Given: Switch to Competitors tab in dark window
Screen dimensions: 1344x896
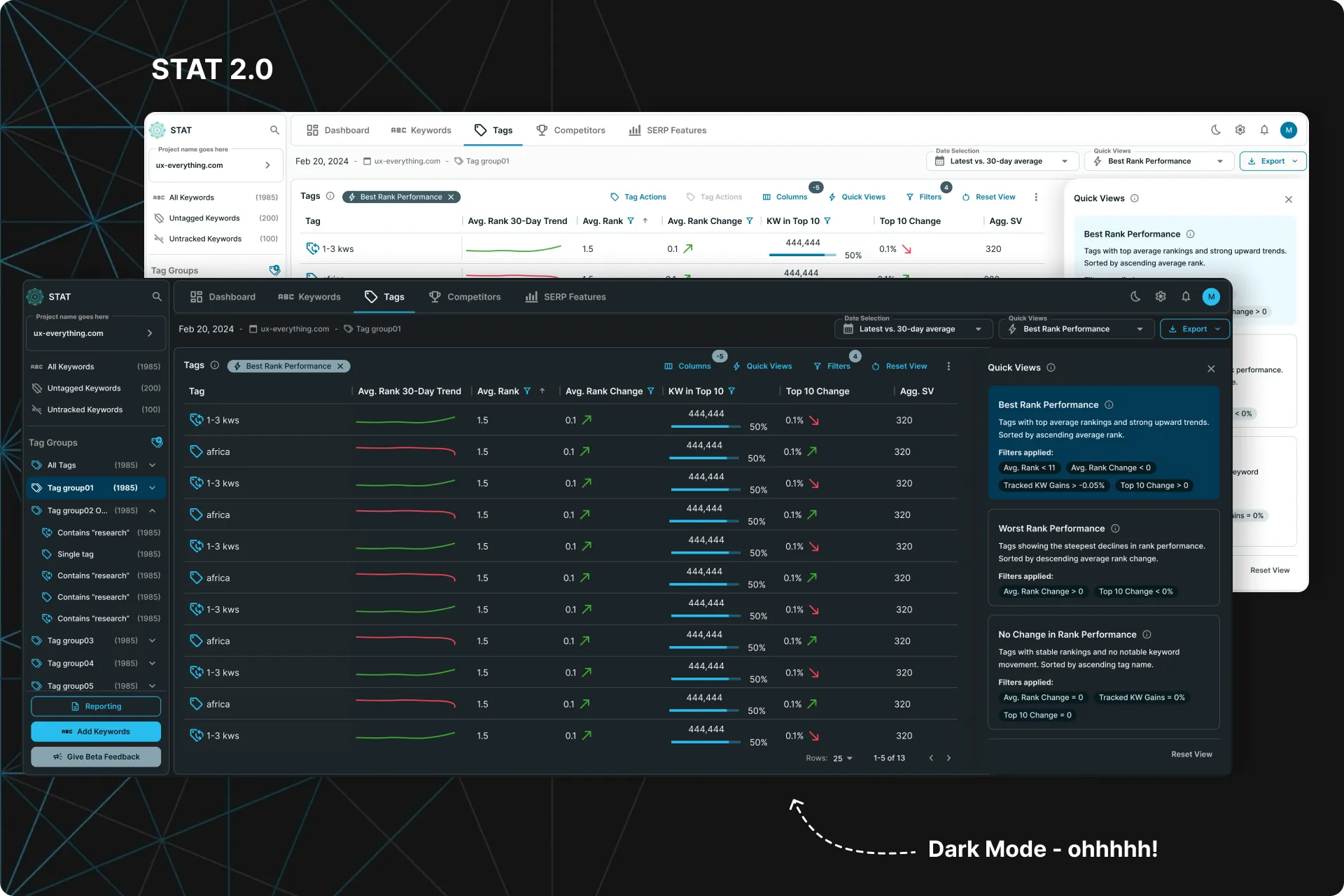Looking at the screenshot, I should [x=465, y=297].
